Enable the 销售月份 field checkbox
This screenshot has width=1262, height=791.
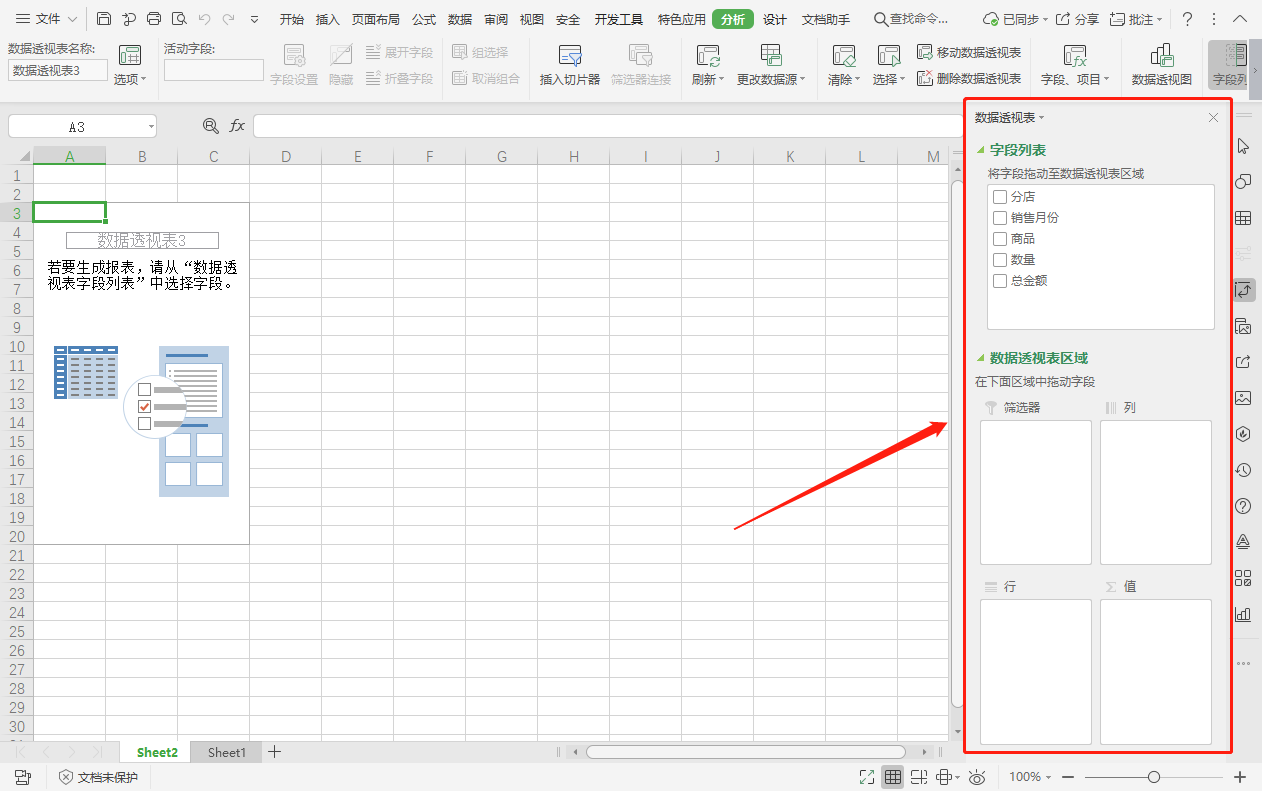(1000, 218)
